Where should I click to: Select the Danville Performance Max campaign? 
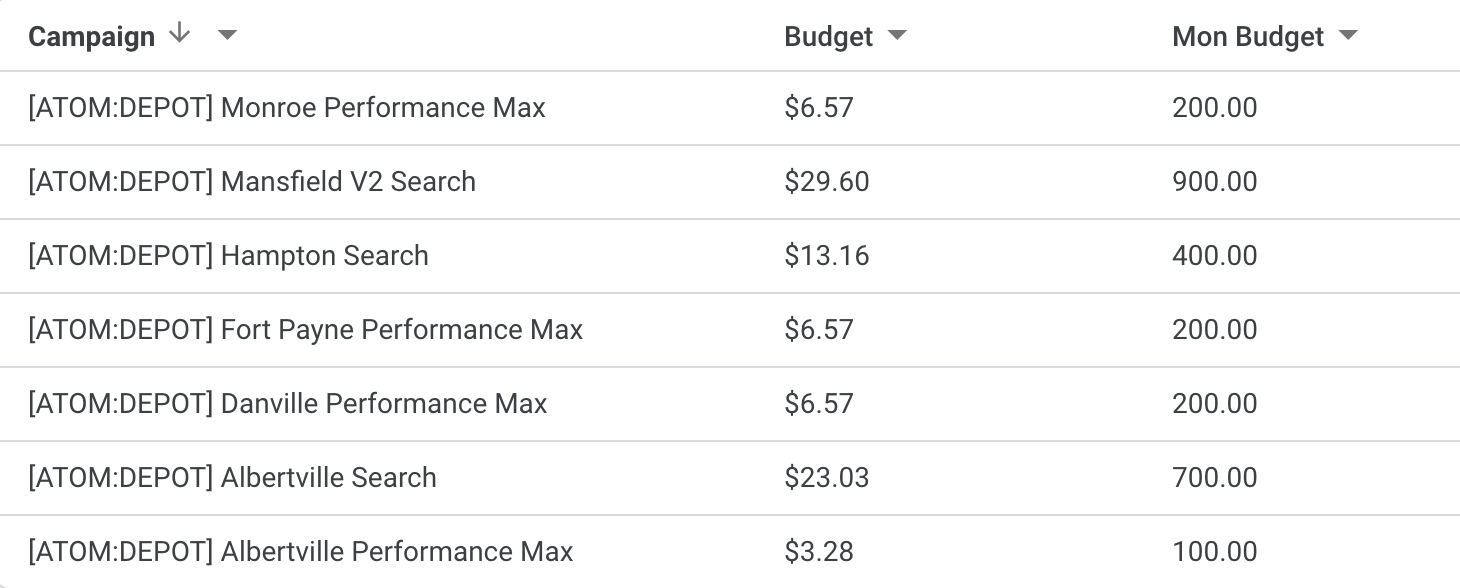pyautogui.click(x=288, y=404)
